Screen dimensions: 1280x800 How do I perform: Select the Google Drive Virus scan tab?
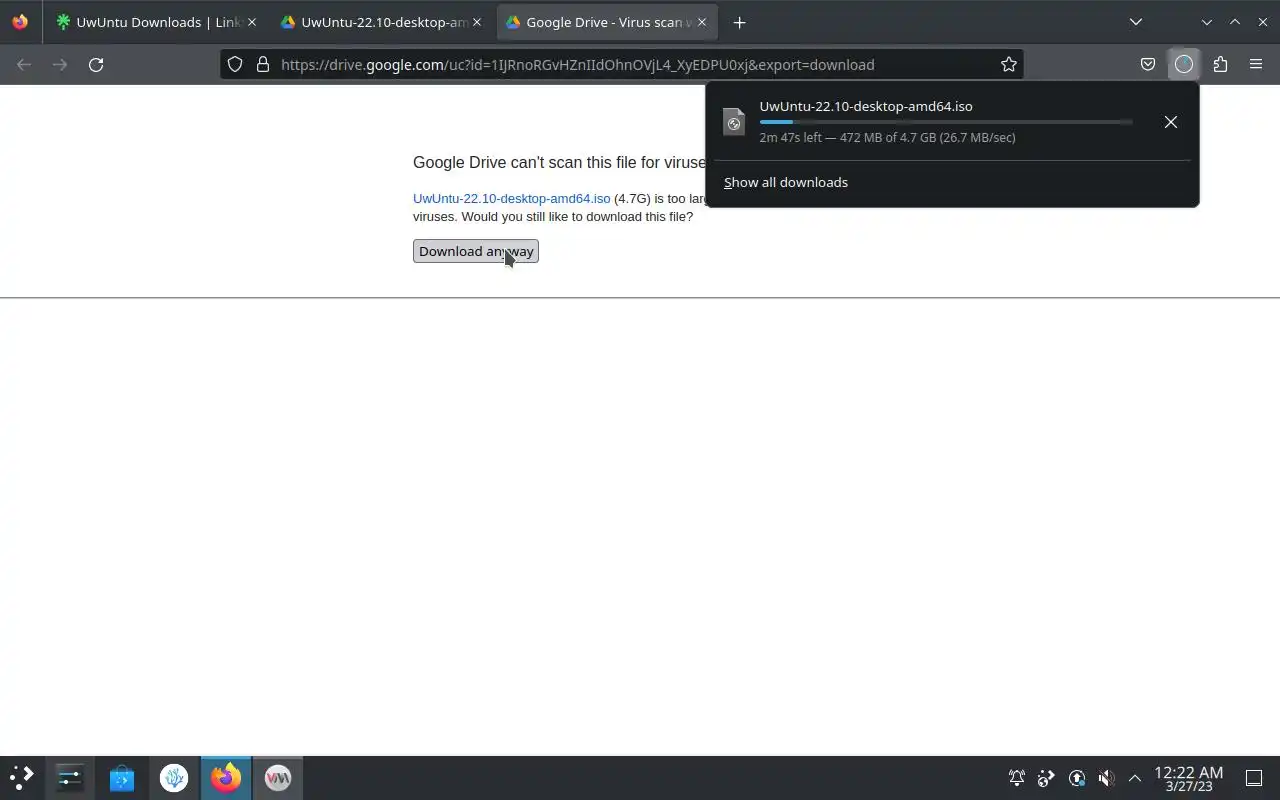tap(607, 22)
